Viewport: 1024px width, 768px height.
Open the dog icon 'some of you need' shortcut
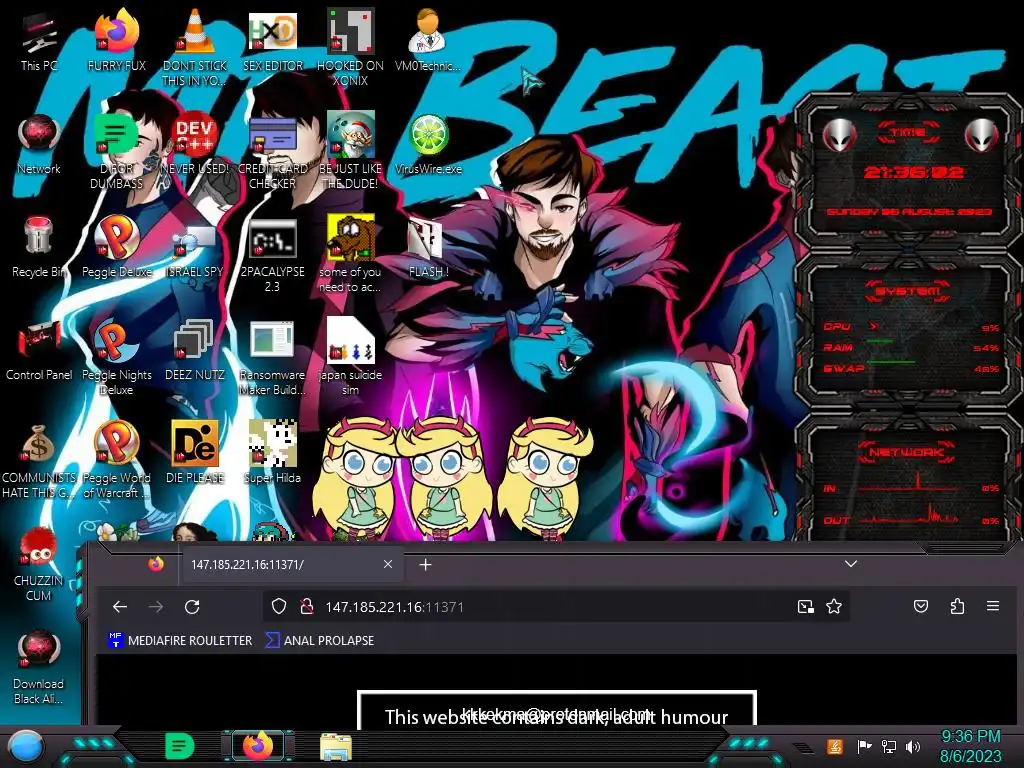click(350, 253)
